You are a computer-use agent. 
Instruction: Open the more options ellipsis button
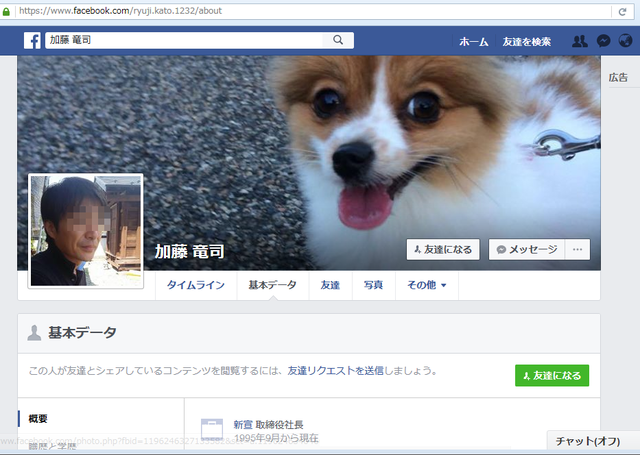tap(578, 249)
